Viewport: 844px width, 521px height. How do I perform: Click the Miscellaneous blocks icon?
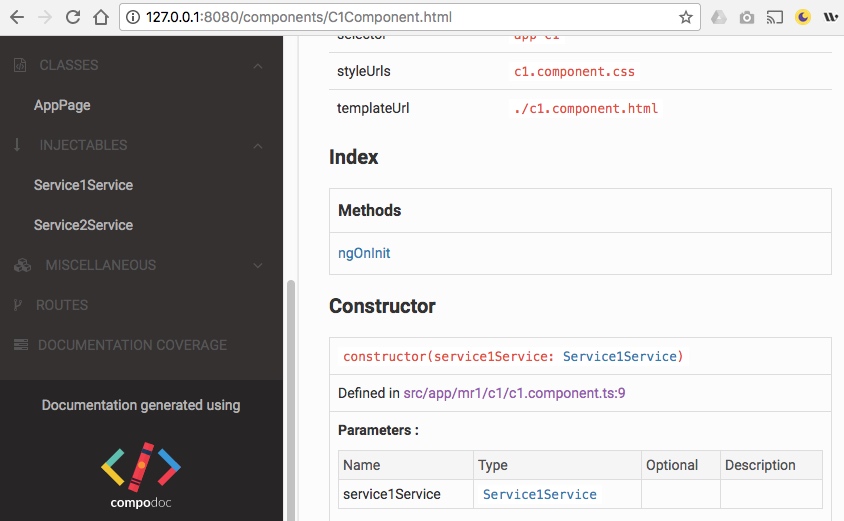[x=22, y=265]
